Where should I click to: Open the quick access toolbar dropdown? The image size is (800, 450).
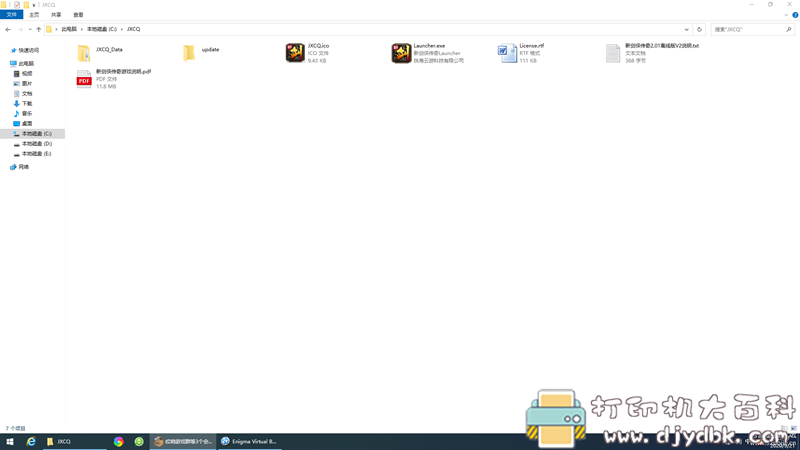(x=34, y=5)
